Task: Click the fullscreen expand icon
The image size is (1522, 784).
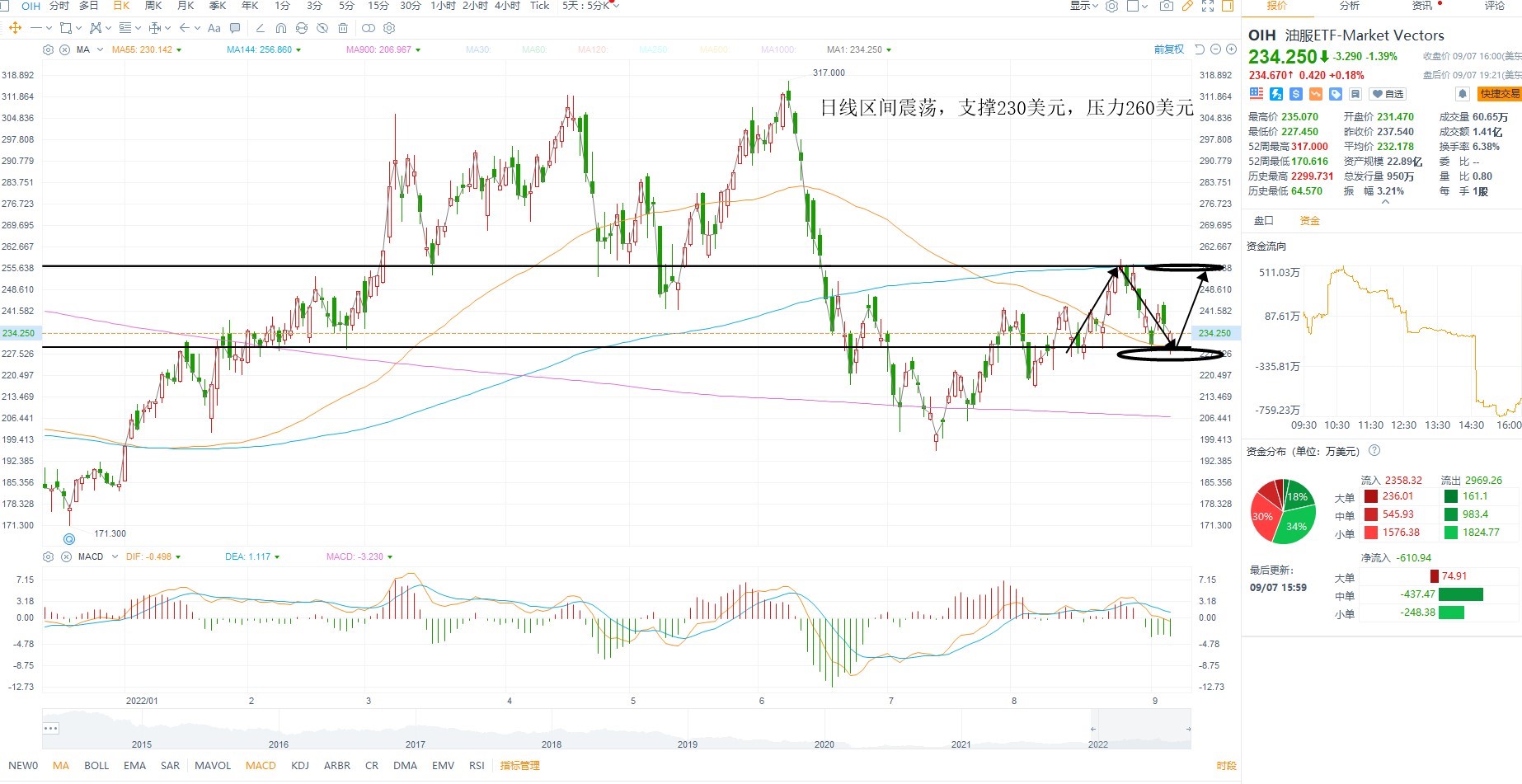Action: (1208, 6)
